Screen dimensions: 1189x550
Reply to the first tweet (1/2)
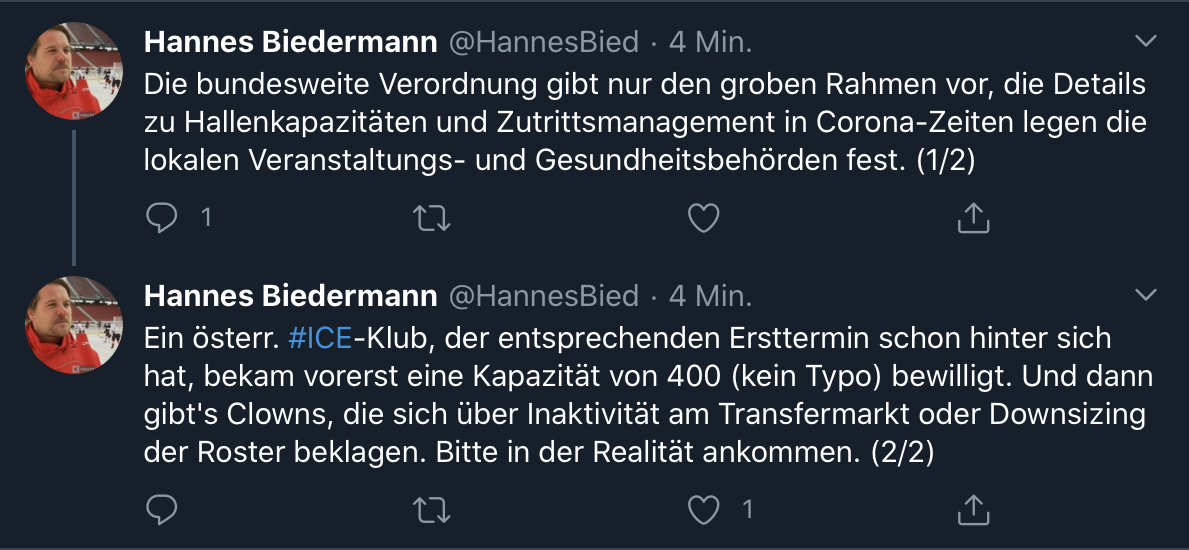click(161, 217)
